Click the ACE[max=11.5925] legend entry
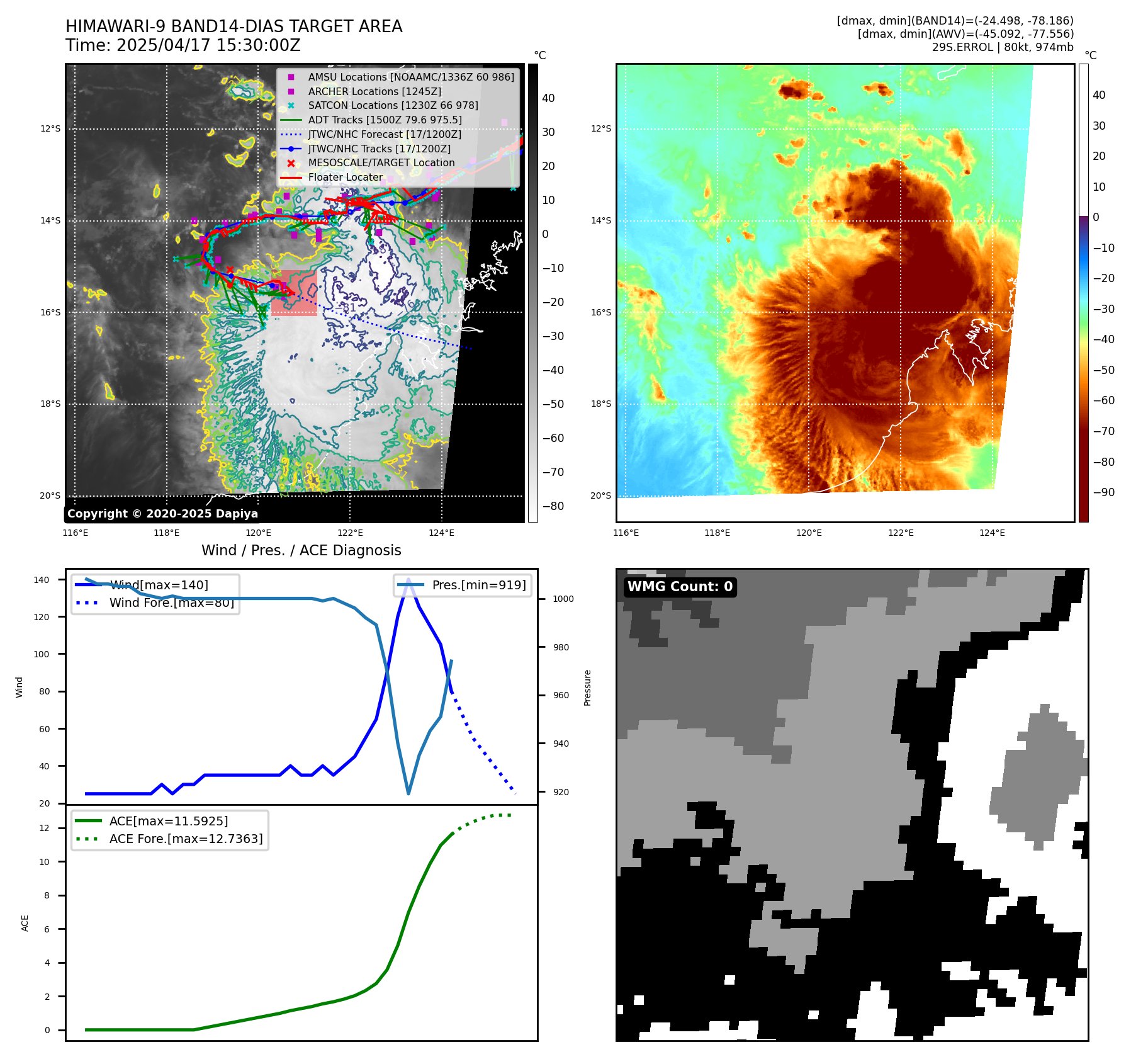 (168, 821)
